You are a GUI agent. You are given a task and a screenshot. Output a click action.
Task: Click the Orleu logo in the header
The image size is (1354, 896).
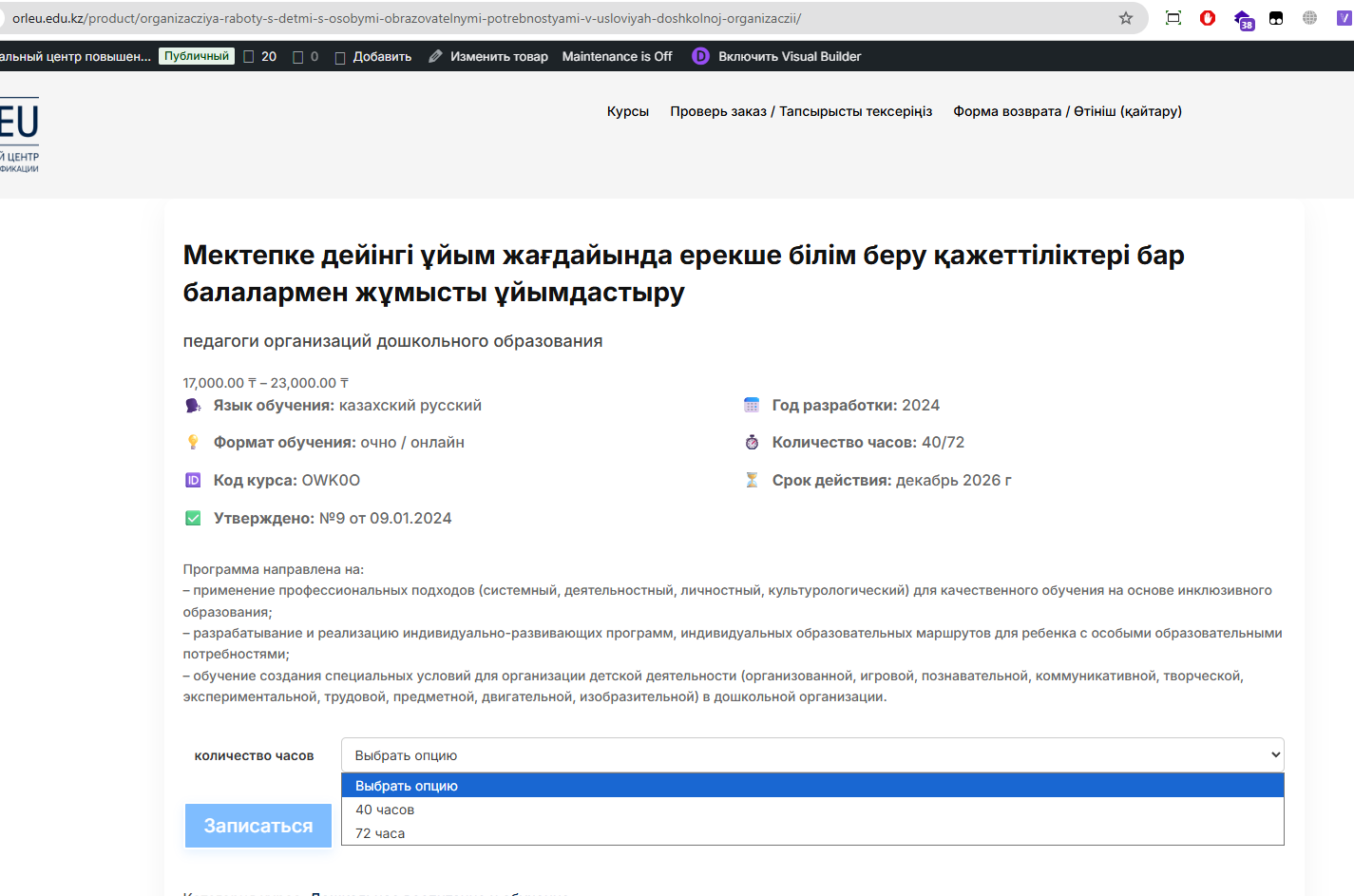(x=19, y=134)
